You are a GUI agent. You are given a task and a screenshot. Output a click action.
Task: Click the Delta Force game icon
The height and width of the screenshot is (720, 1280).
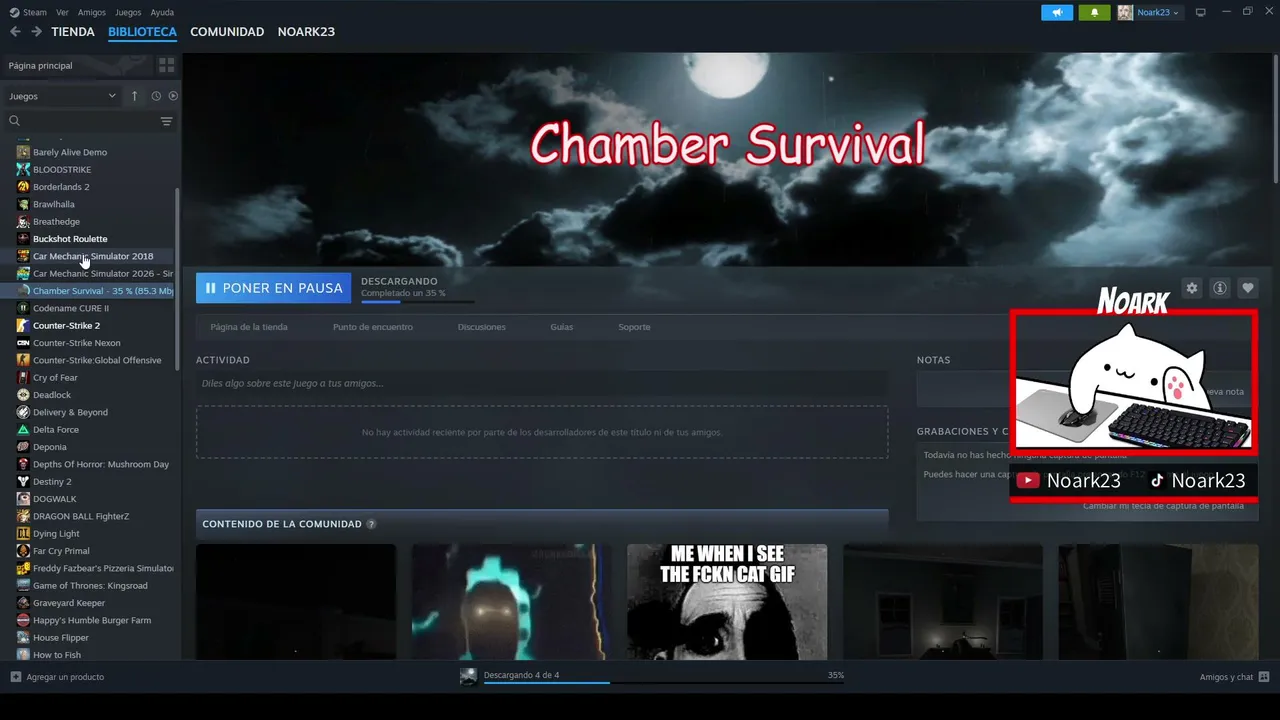[23, 429]
